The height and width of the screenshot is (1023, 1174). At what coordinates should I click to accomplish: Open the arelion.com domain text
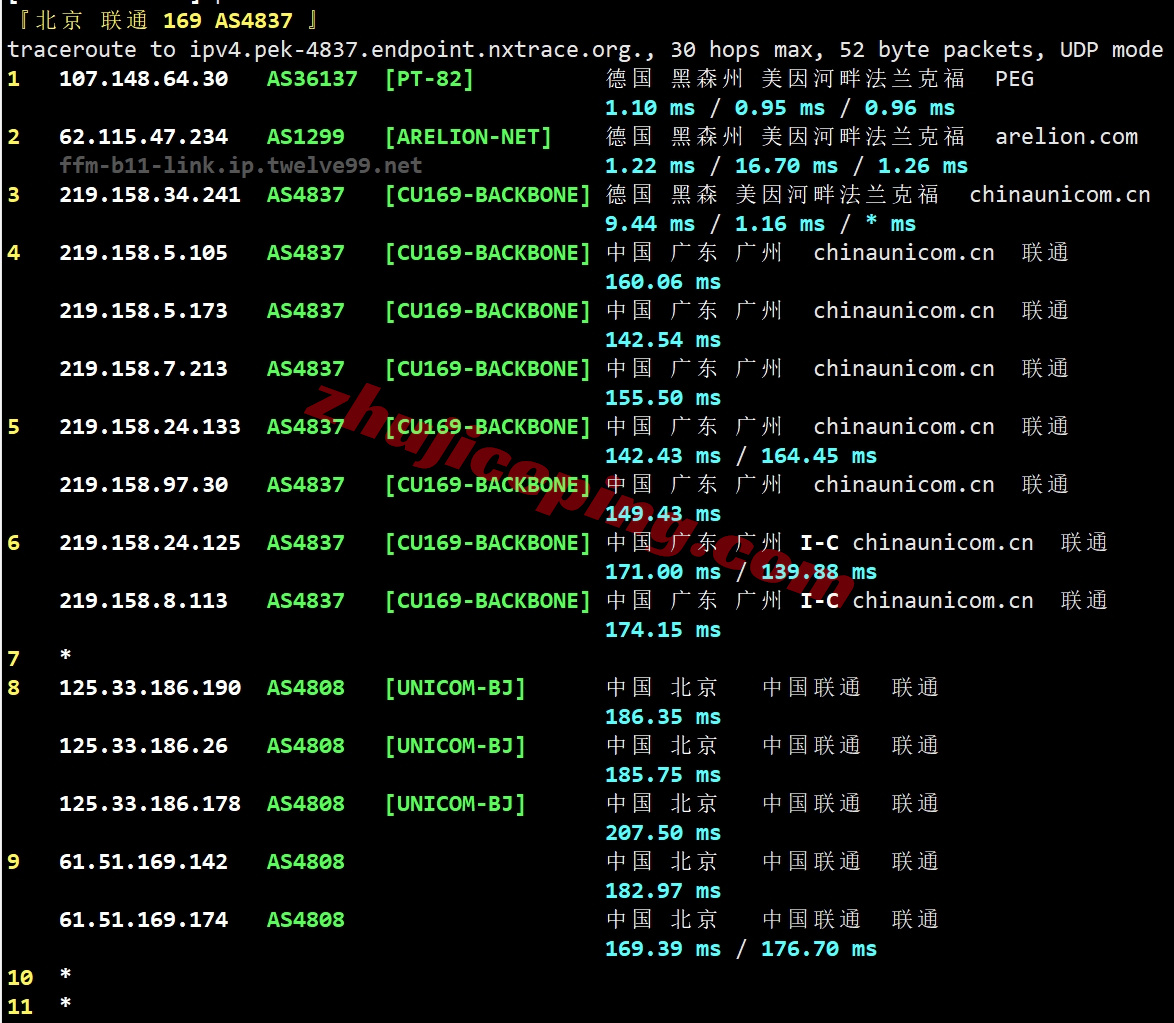[1066, 137]
